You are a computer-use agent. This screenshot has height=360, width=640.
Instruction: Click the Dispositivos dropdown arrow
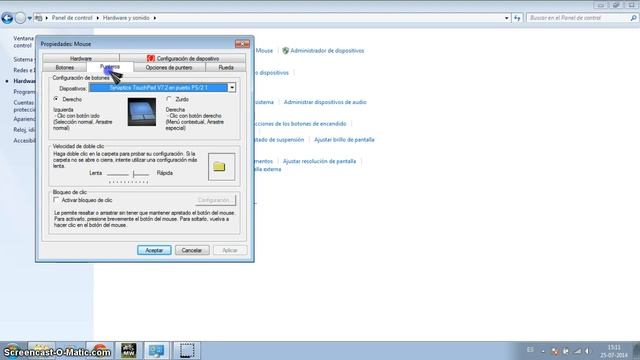point(232,87)
